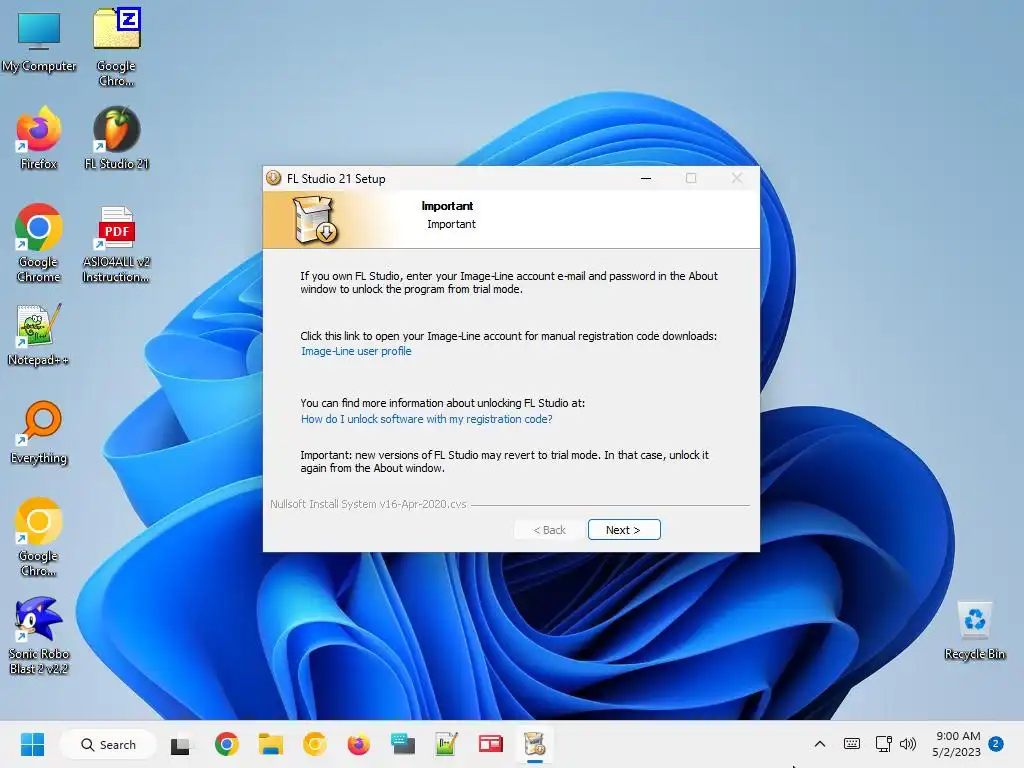Select the ASIO4ALL v2 Instruction PDF icon

(x=116, y=243)
